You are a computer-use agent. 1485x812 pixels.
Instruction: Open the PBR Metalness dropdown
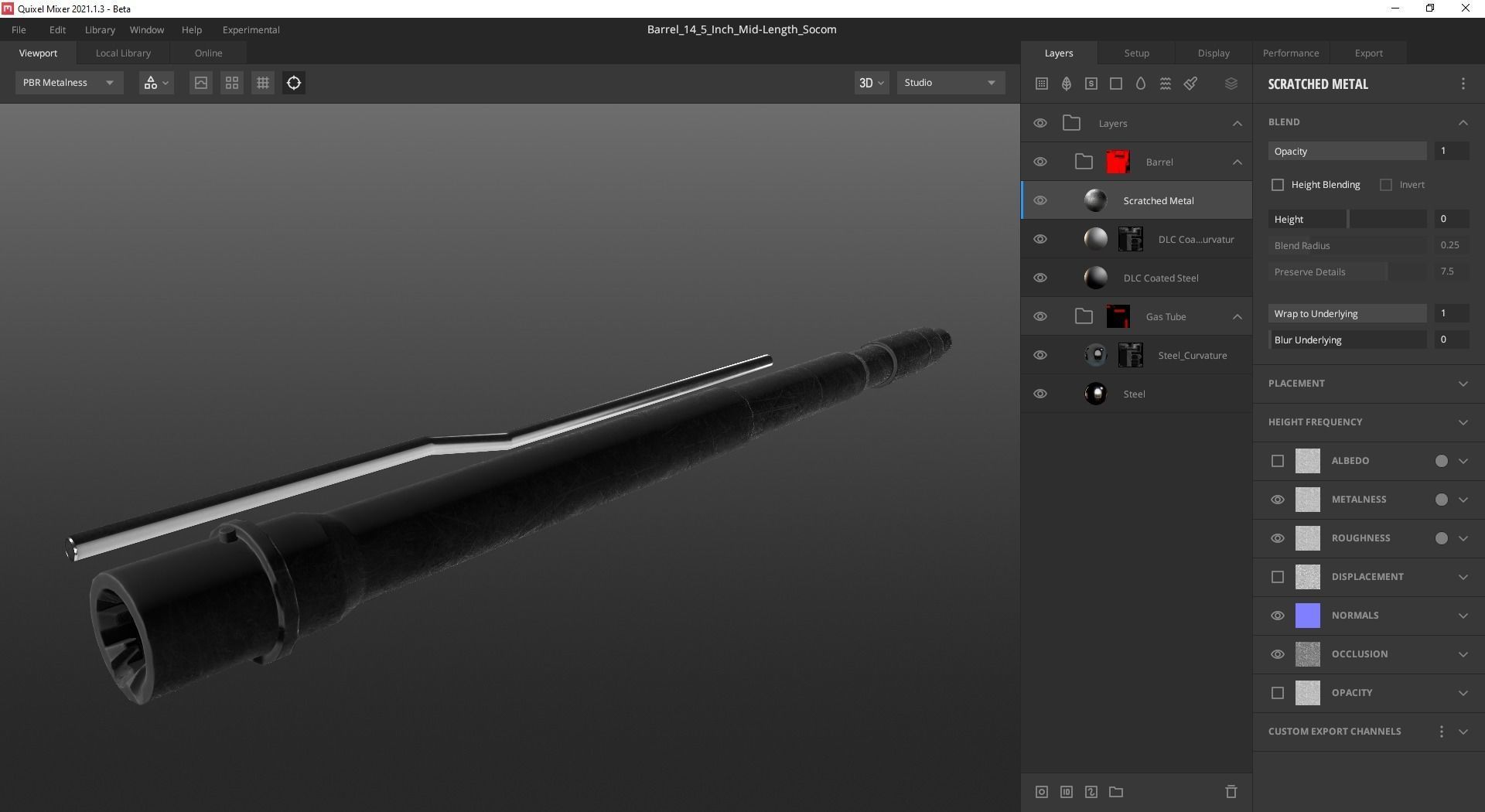[x=68, y=83]
